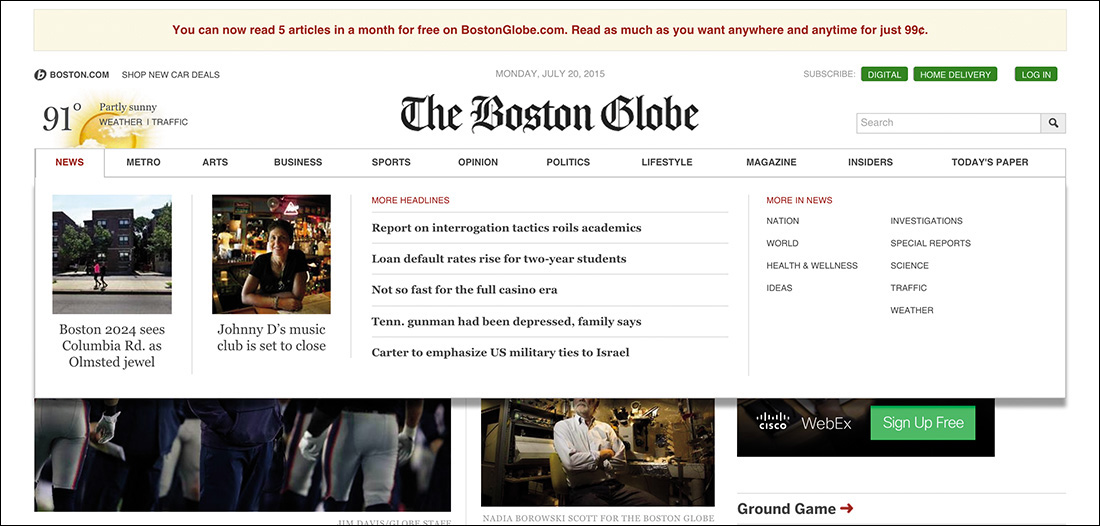Open 'Carter to emphasize US military ties' headline
This screenshot has height=526, width=1100.
point(500,353)
